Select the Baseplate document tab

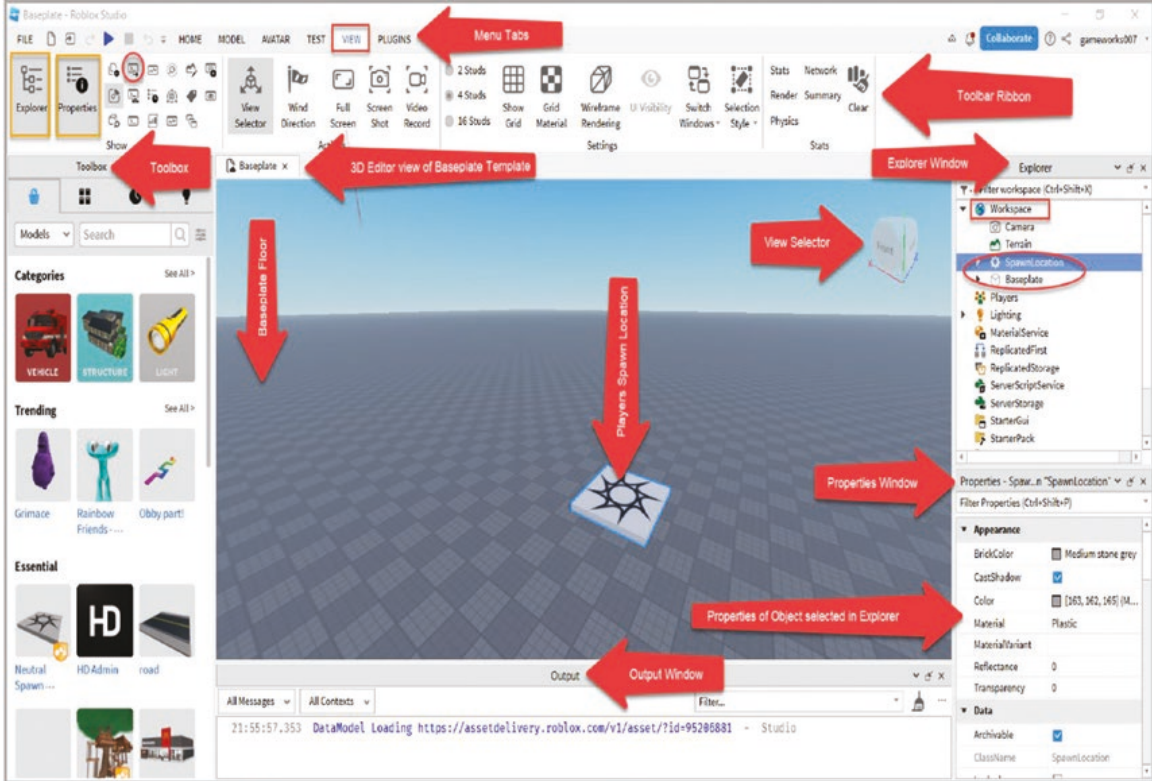point(258,166)
